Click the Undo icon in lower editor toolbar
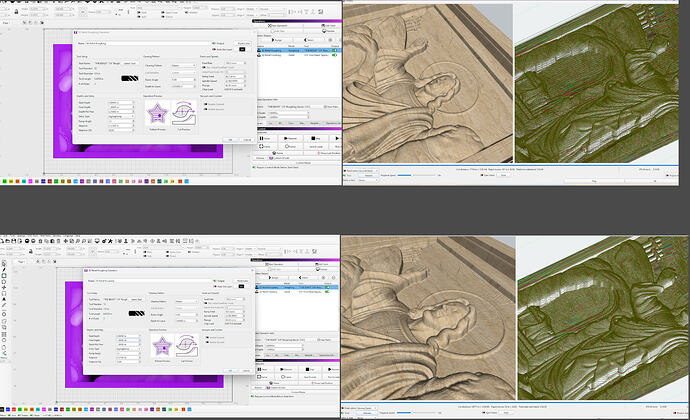The width and height of the screenshot is (690, 420). click(27, 241)
